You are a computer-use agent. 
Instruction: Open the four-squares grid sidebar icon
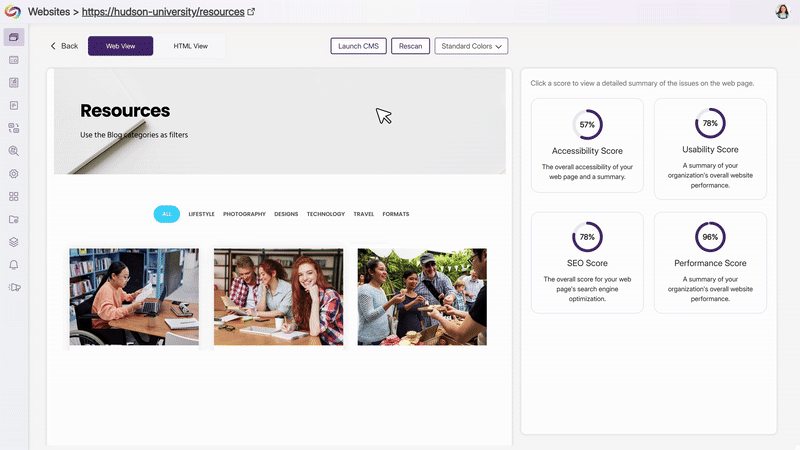14,196
